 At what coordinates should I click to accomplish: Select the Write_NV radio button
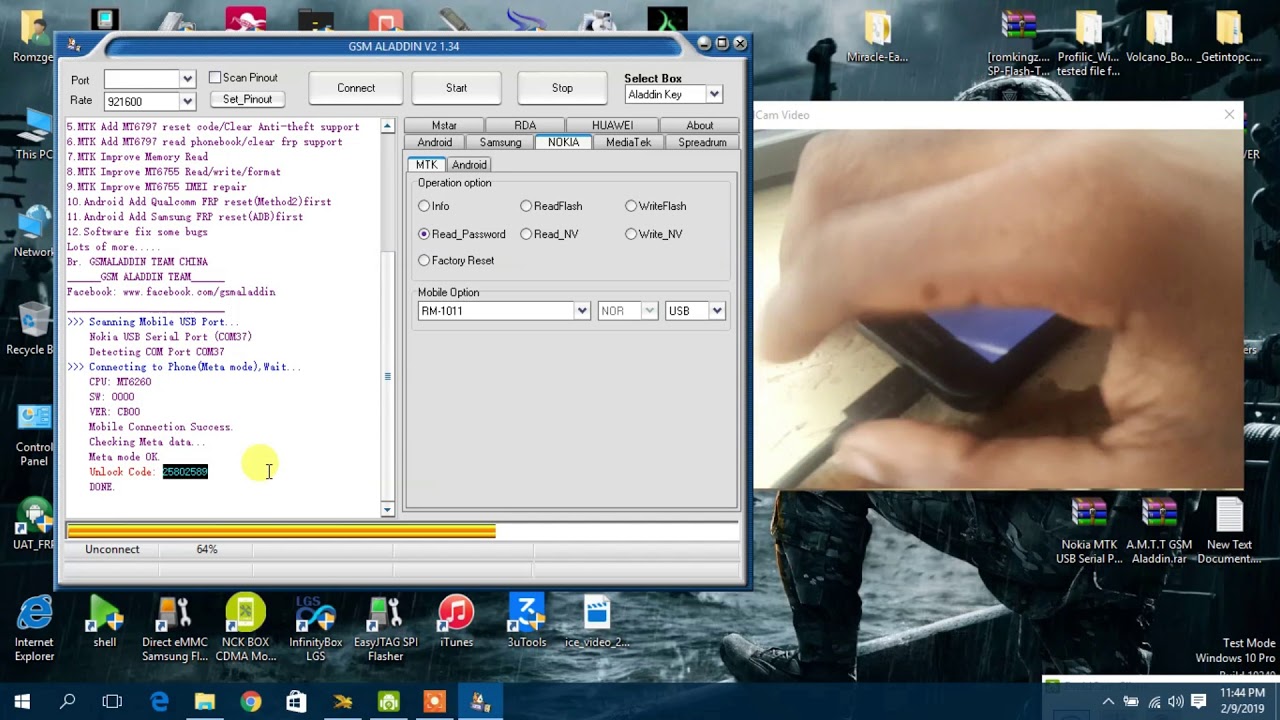631,234
